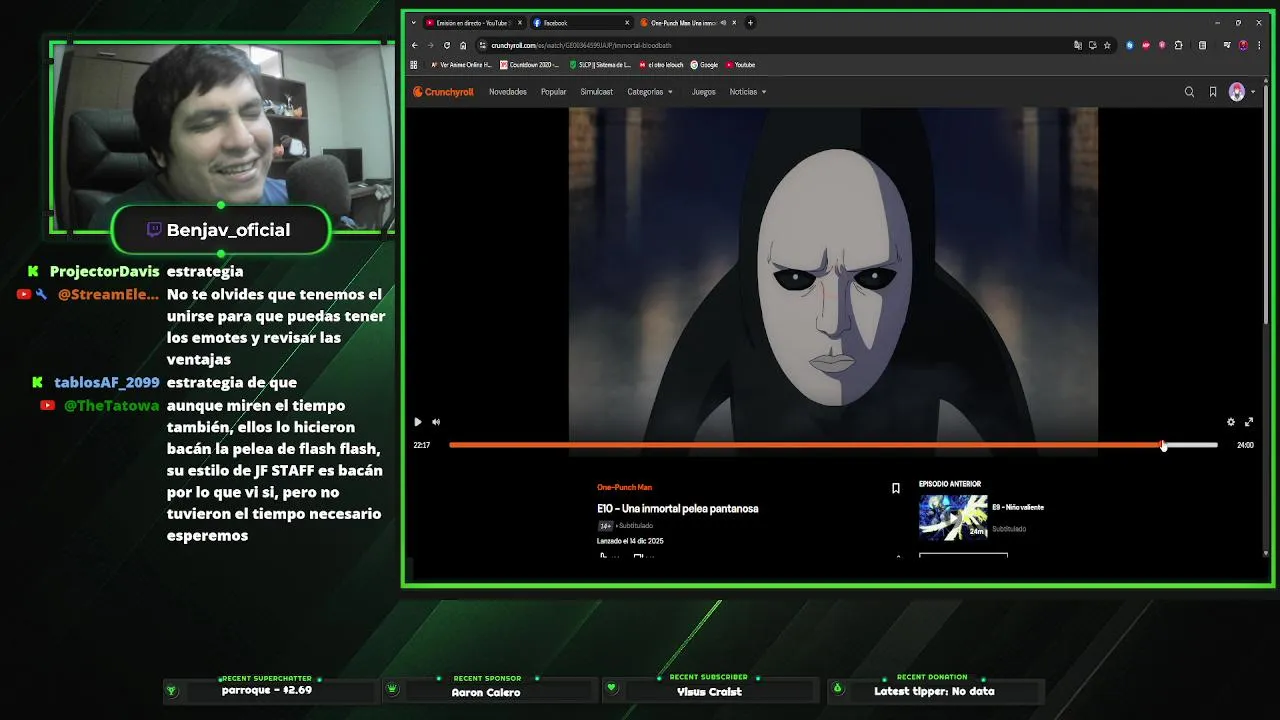Open Ver Anime Online bookmark
This screenshot has width=1280, height=720.
click(x=461, y=65)
